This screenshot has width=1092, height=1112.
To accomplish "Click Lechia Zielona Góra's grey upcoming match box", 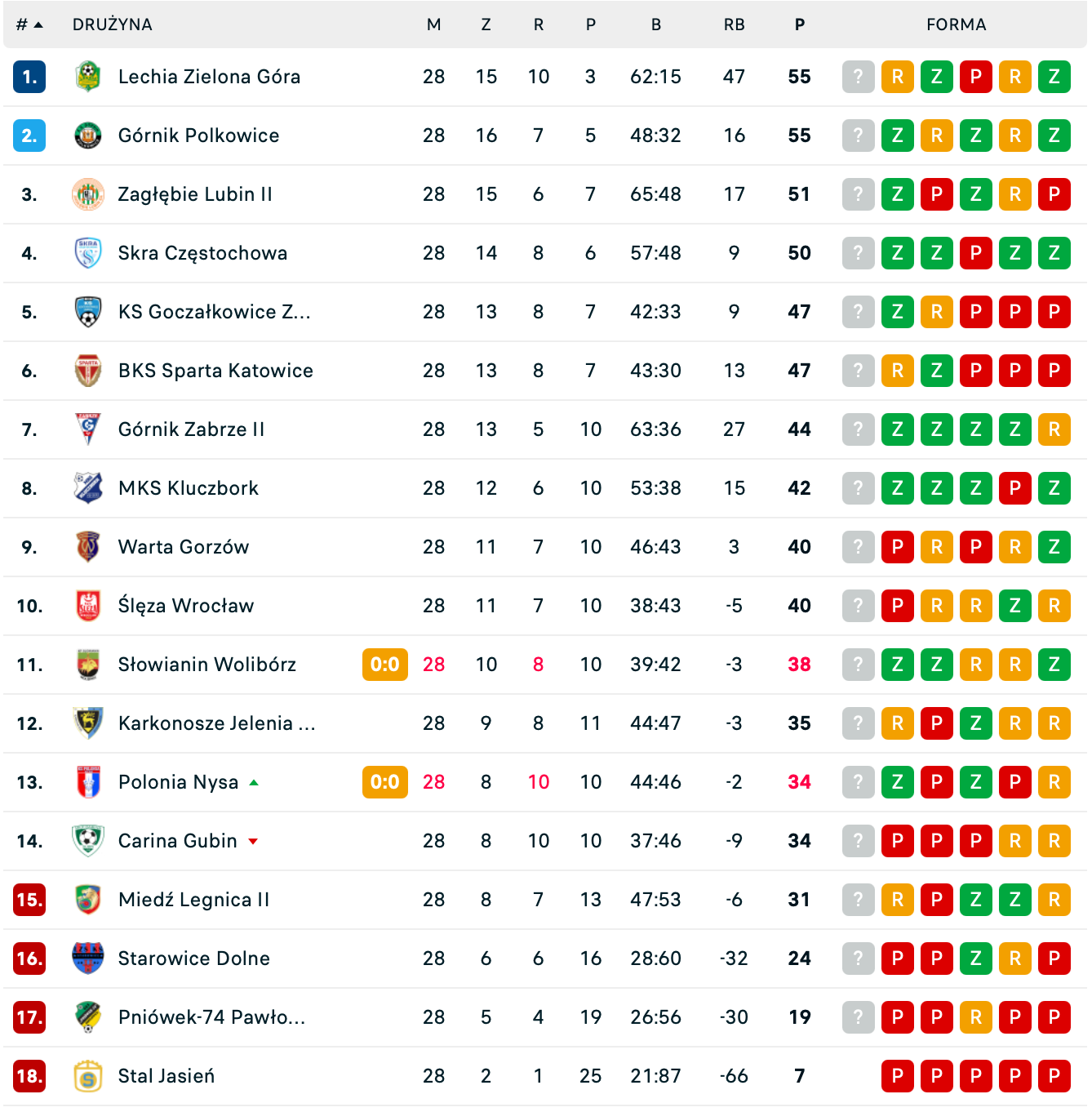I will [859, 77].
